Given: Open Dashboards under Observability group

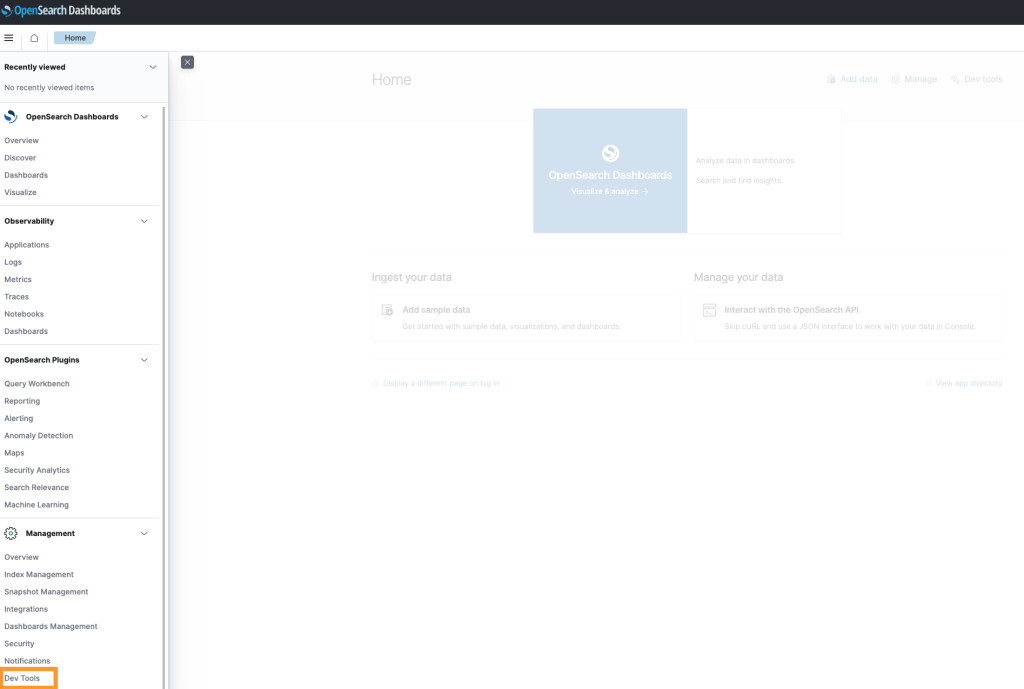Looking at the screenshot, I should [x=26, y=331].
